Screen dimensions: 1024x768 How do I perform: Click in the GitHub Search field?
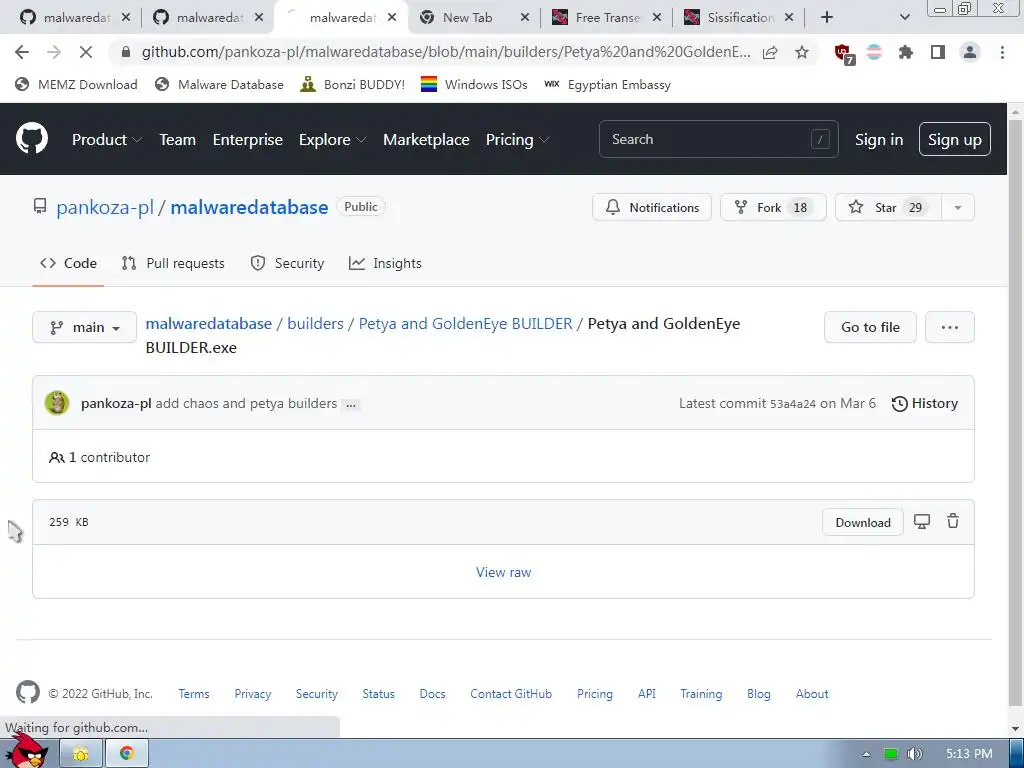718,139
